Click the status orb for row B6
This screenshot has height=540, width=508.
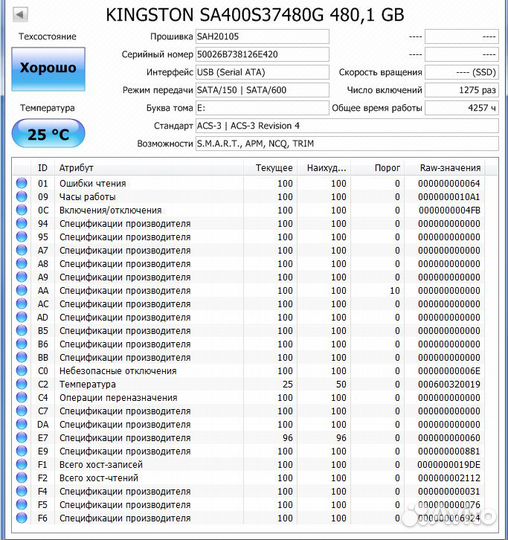pos(22,344)
